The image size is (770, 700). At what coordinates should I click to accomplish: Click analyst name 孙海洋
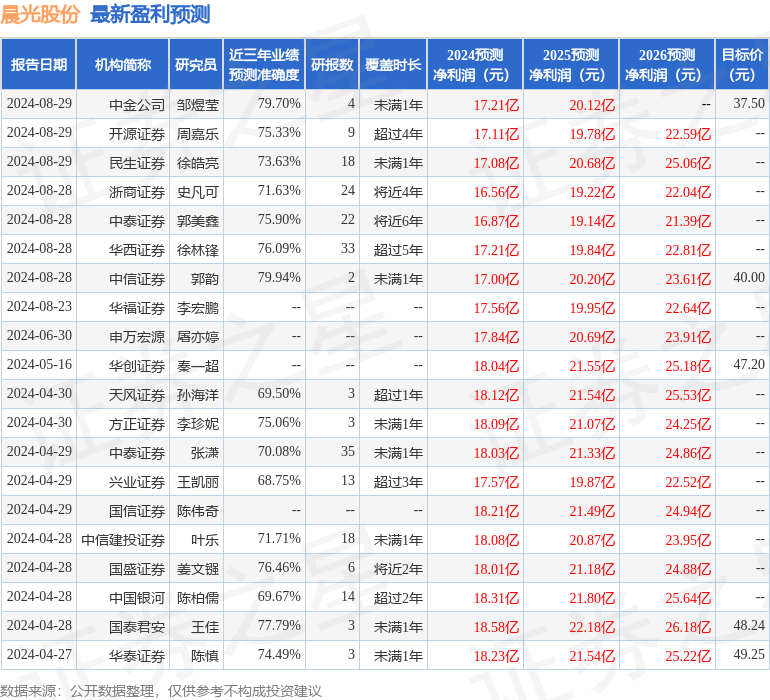[197, 394]
